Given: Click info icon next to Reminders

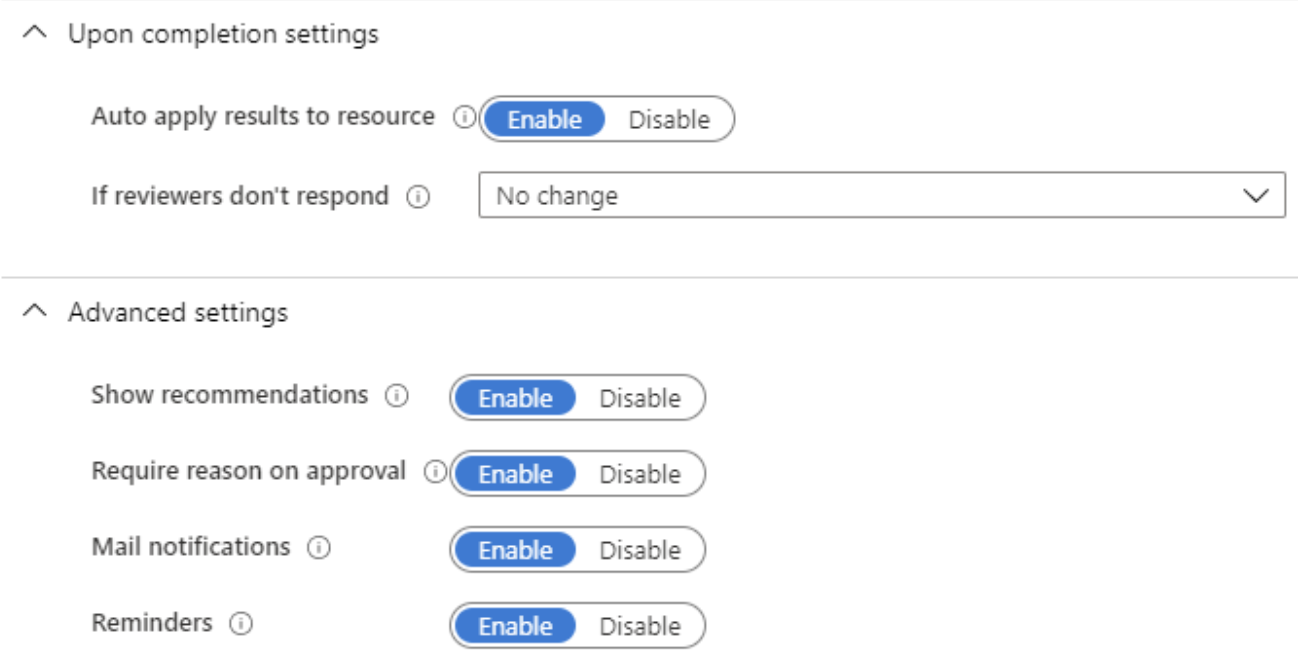Looking at the screenshot, I should click(x=241, y=624).
